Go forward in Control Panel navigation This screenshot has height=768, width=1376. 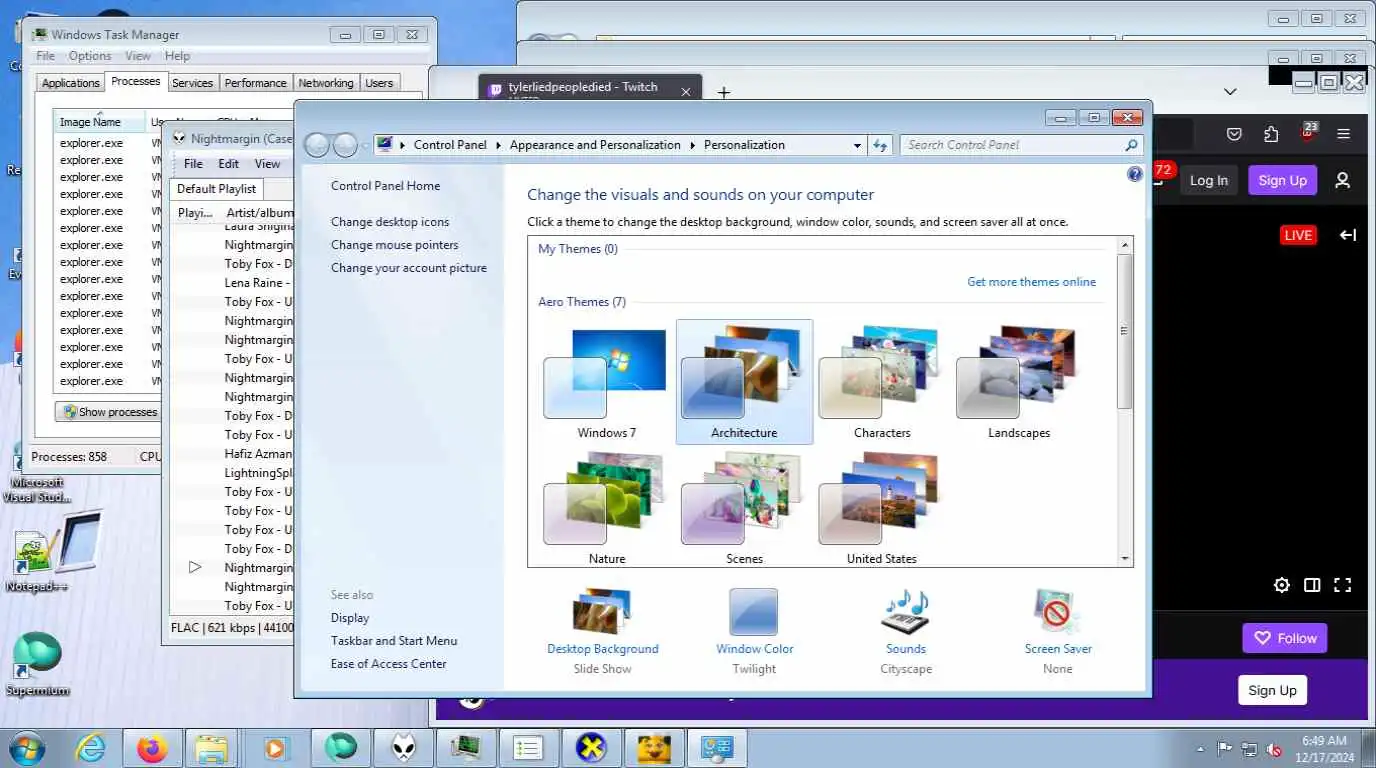point(345,145)
